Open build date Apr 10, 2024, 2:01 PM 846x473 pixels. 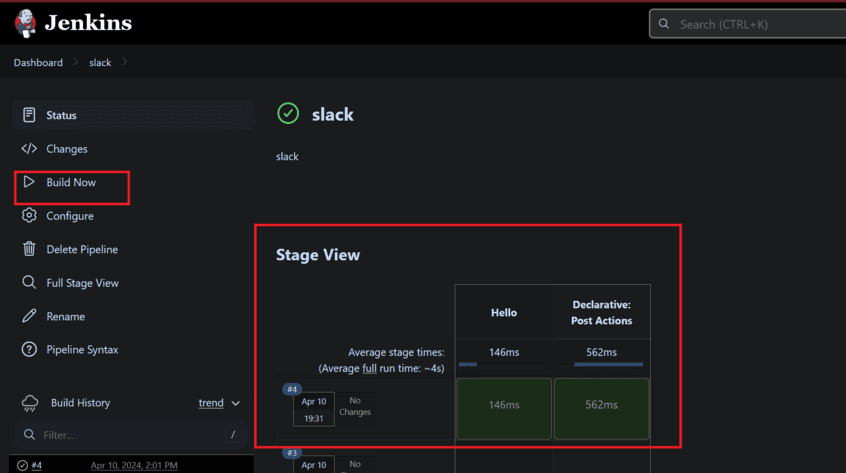click(x=134, y=465)
